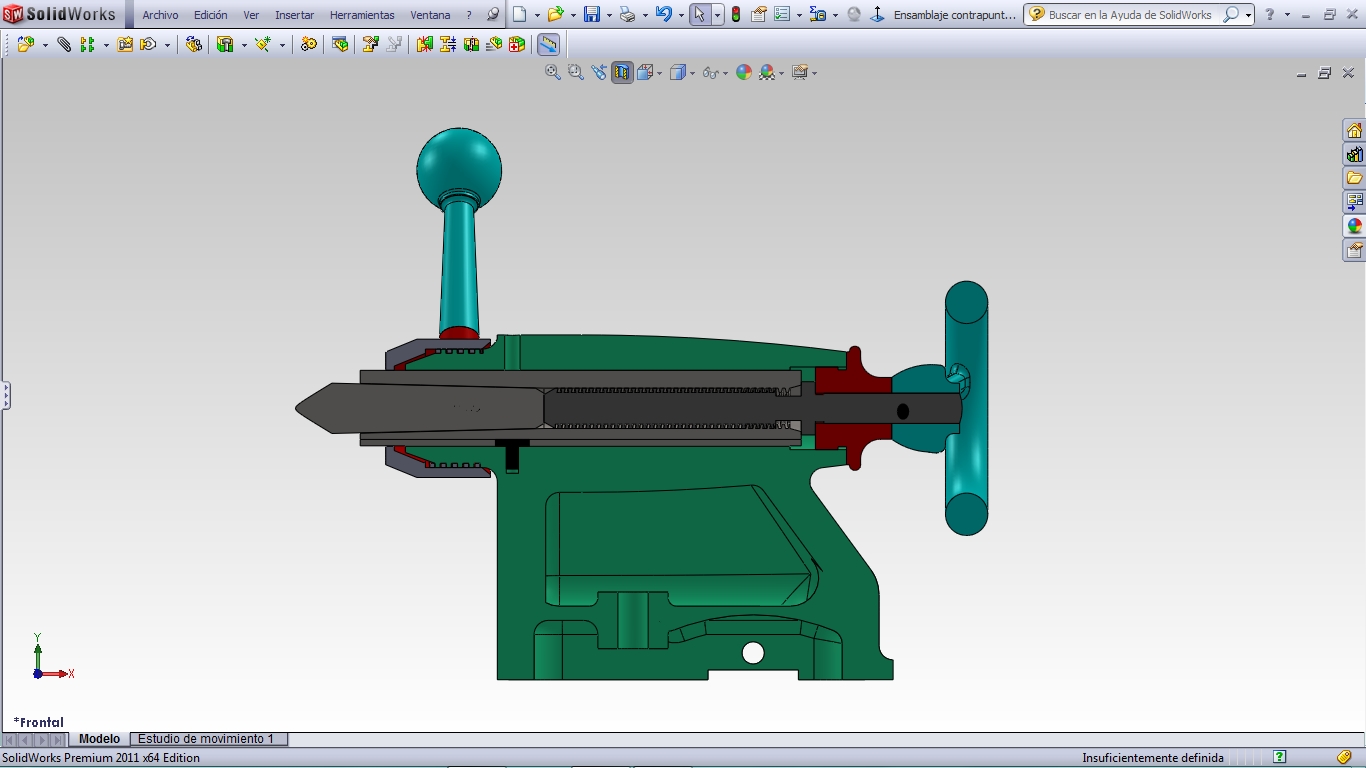Toggle the Section View icon
Image resolution: width=1366 pixels, height=768 pixels.
[x=622, y=72]
